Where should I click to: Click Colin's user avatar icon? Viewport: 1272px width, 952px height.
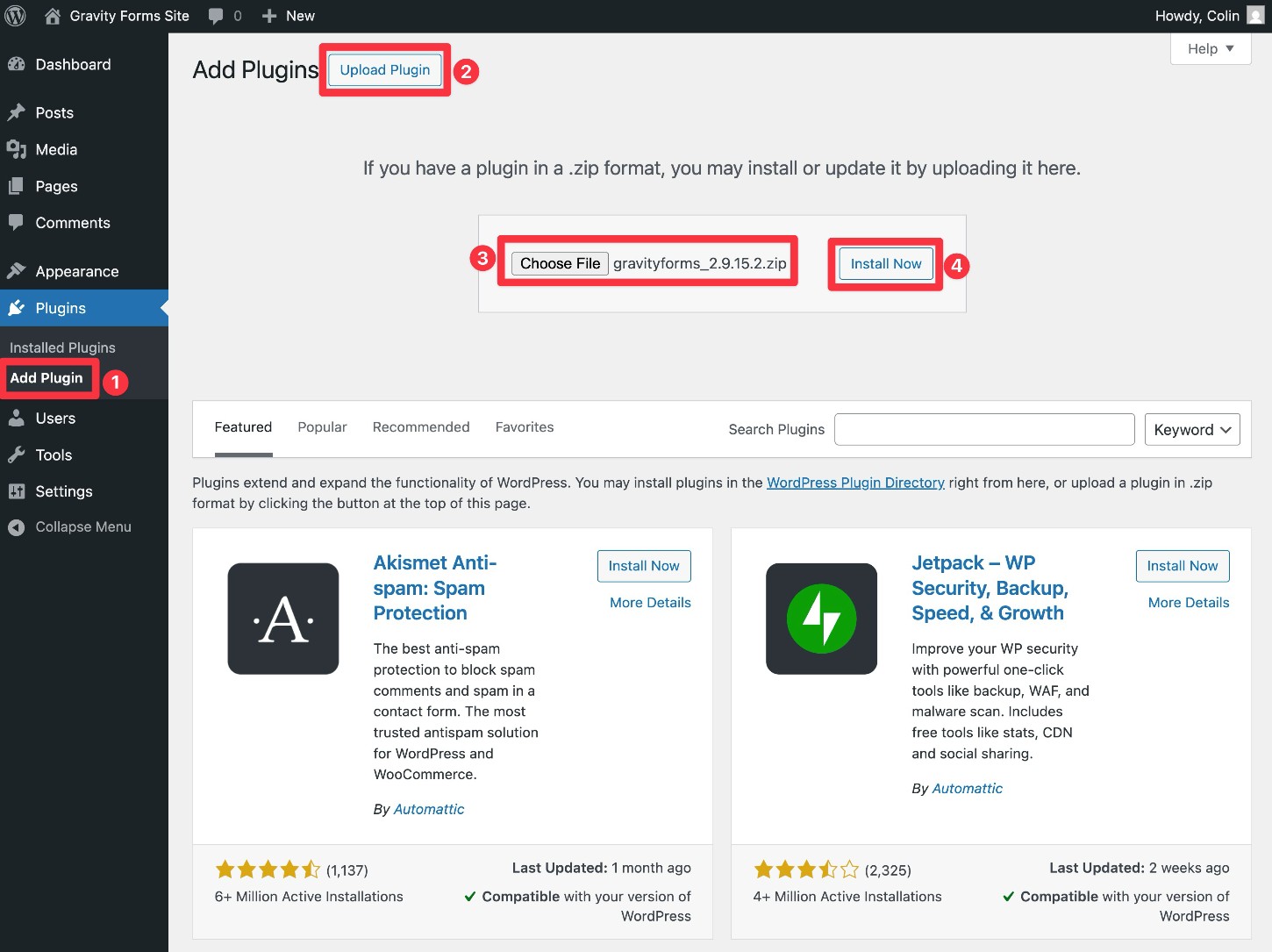1256,16
